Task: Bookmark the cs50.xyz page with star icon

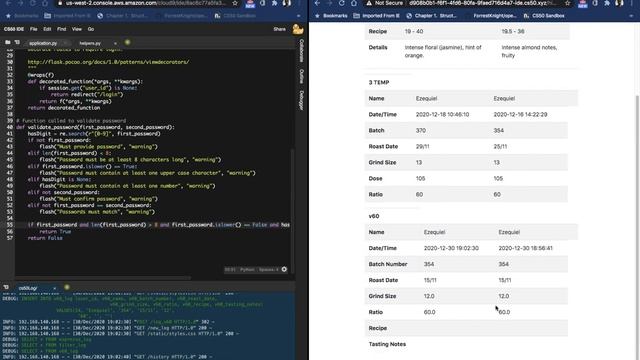Action: (x=568, y=3)
